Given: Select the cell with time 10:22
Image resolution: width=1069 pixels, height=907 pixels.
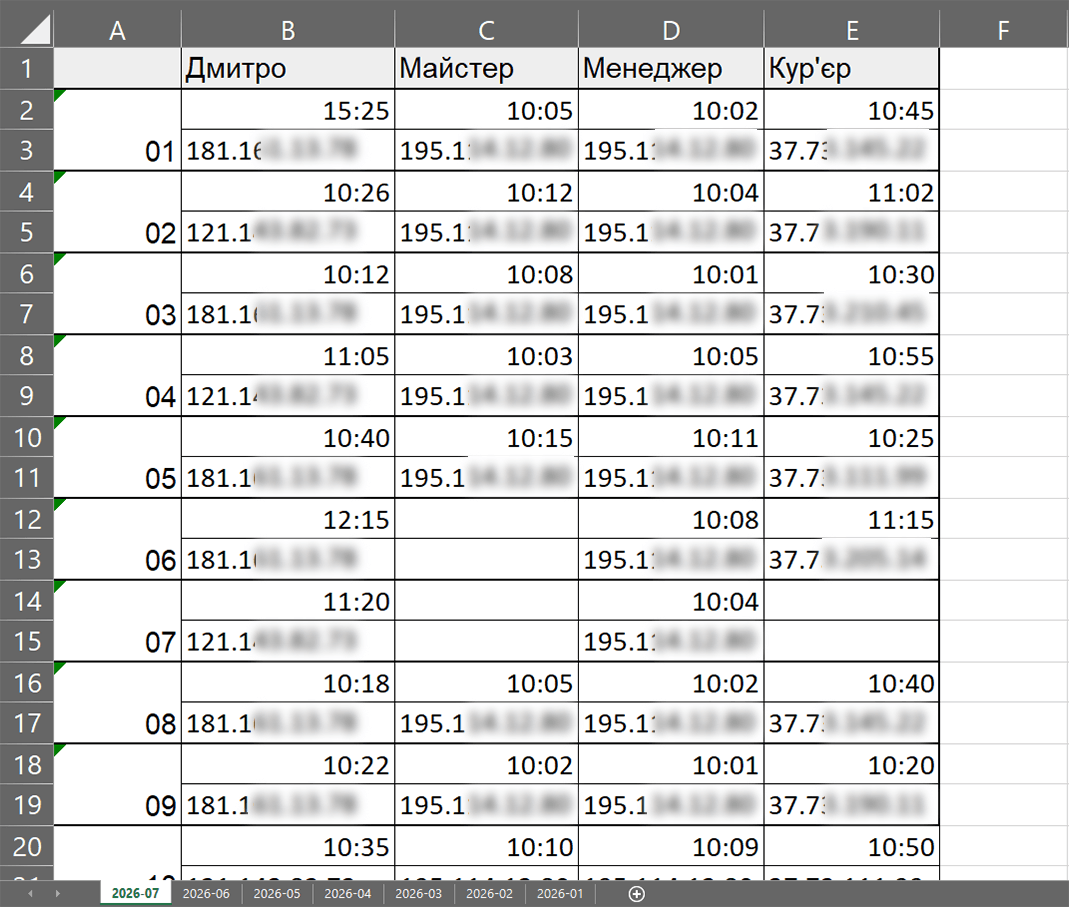Looking at the screenshot, I should pos(288,764).
